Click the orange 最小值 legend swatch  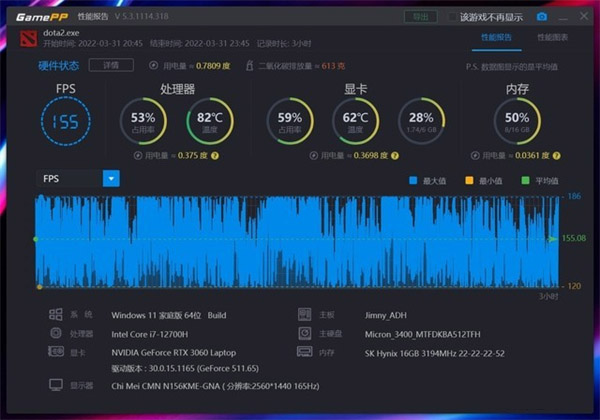point(469,181)
